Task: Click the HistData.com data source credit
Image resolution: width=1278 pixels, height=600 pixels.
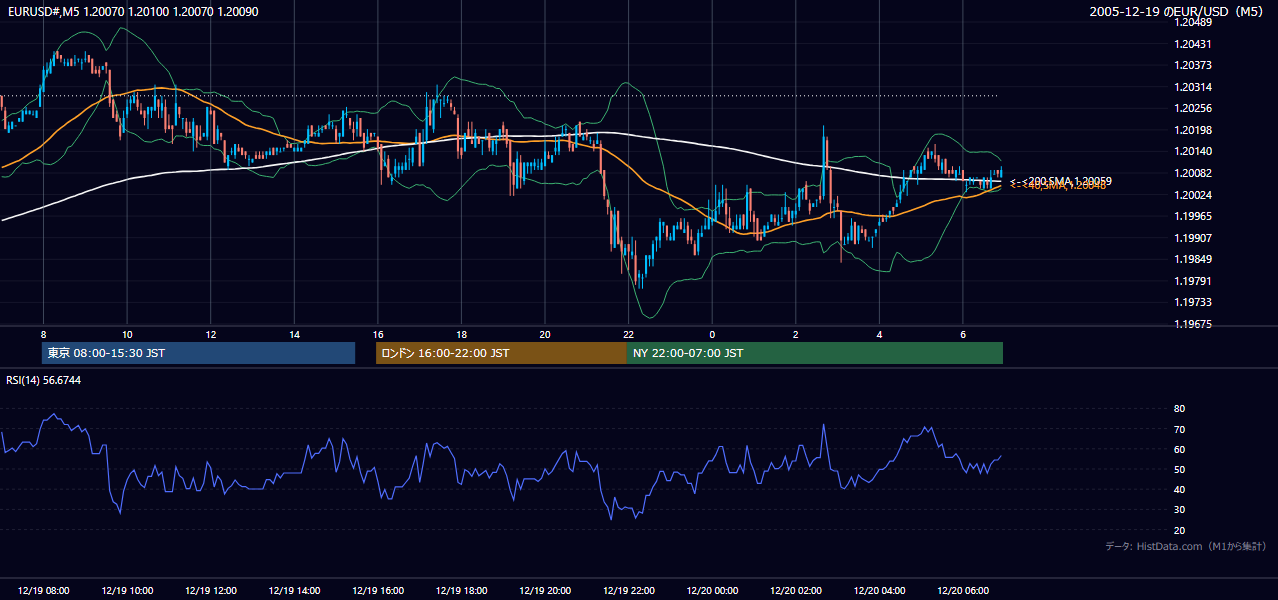Action: coord(1186,546)
